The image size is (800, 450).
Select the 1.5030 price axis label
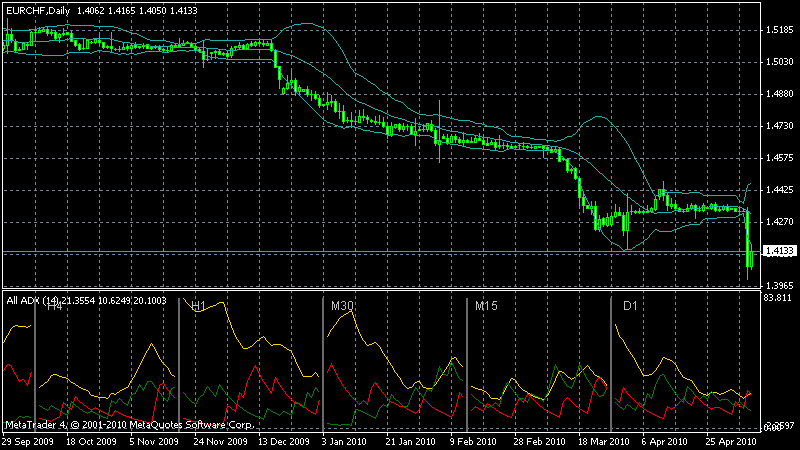(780, 62)
